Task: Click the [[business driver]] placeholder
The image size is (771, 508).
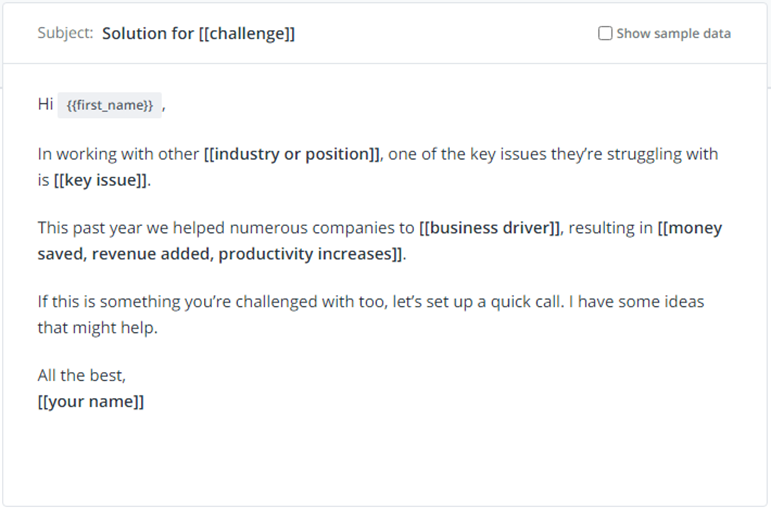Action: pos(489,228)
